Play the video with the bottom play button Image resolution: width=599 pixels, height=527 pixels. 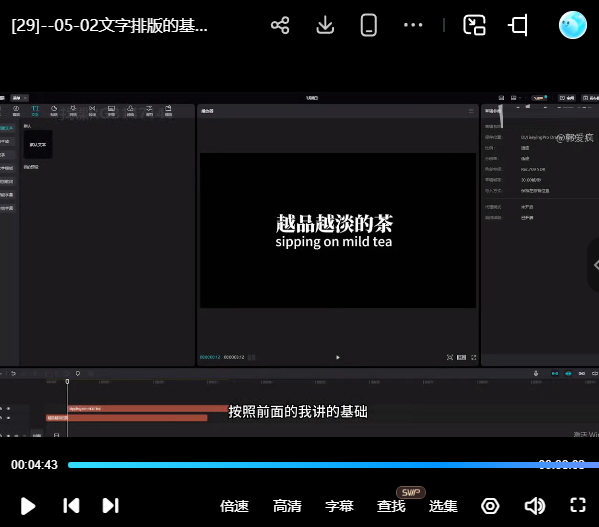(x=28, y=506)
